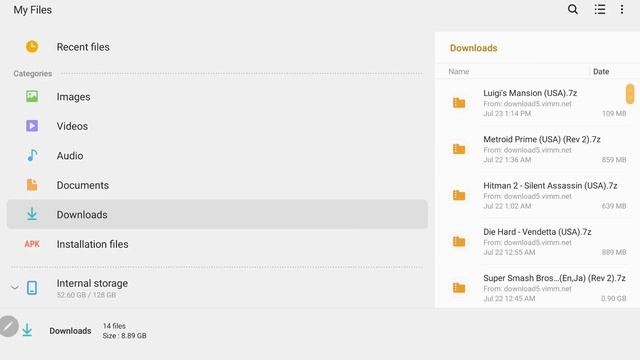This screenshot has width=640, height=360.
Task: Open the Videos category
Action: [x=217, y=126]
